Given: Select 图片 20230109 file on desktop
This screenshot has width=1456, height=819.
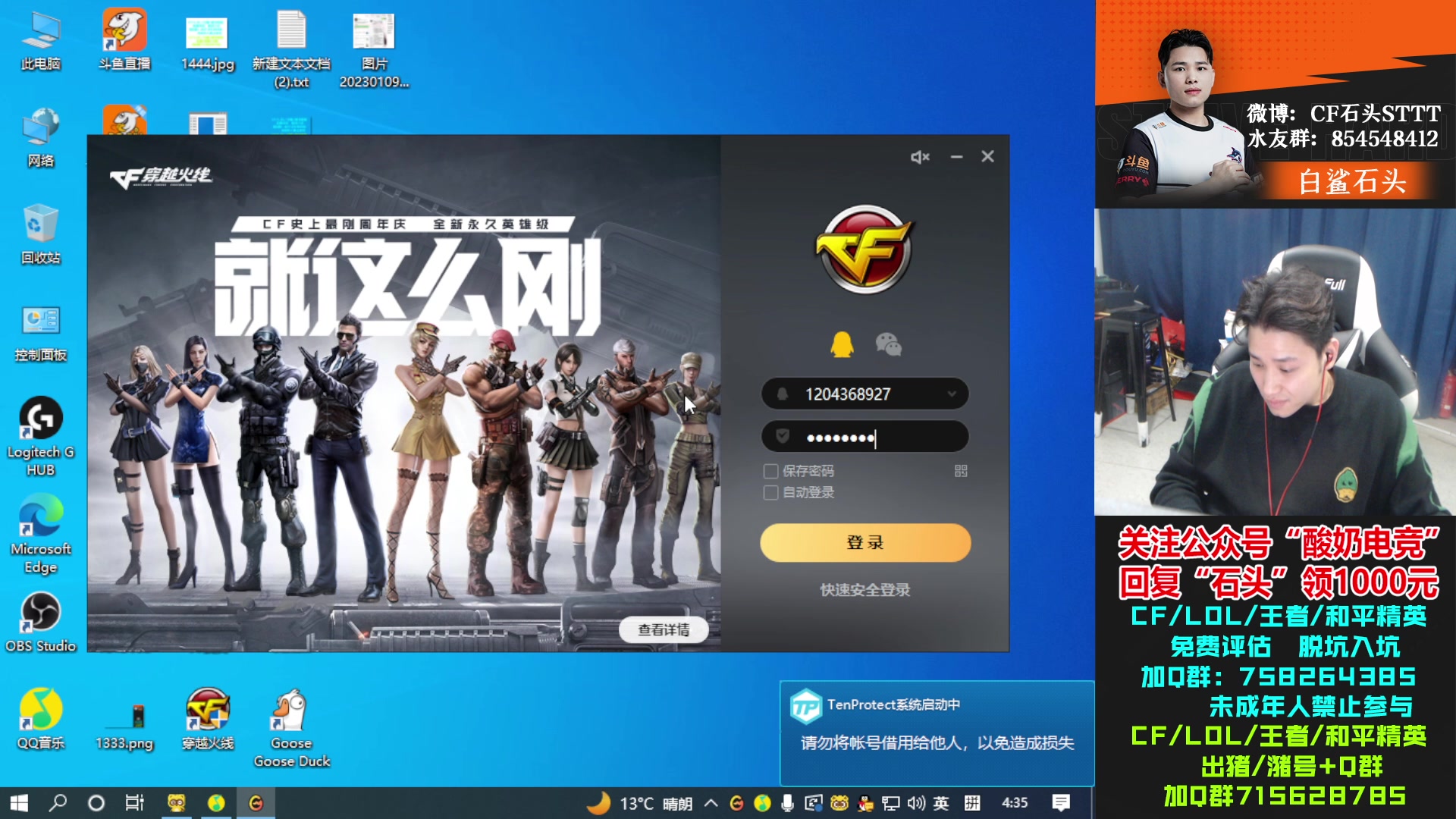Looking at the screenshot, I should (x=374, y=50).
